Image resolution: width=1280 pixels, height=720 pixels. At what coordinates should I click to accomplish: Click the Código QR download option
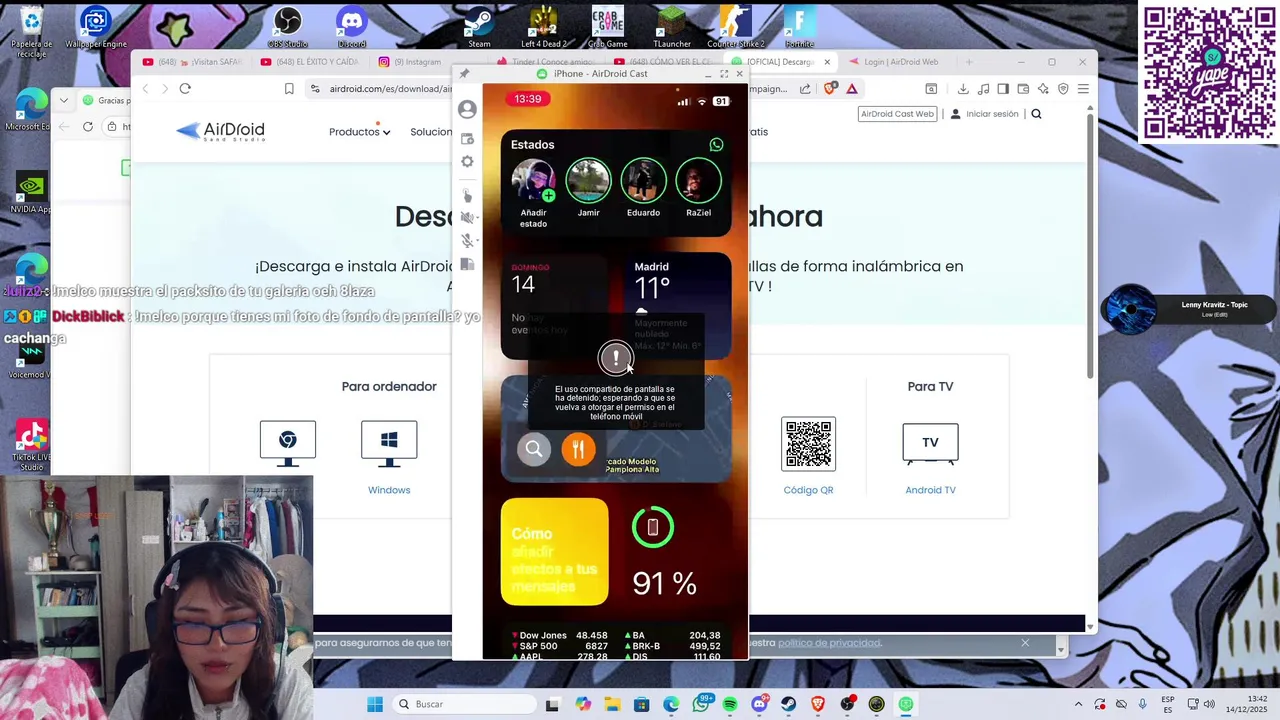(x=808, y=456)
